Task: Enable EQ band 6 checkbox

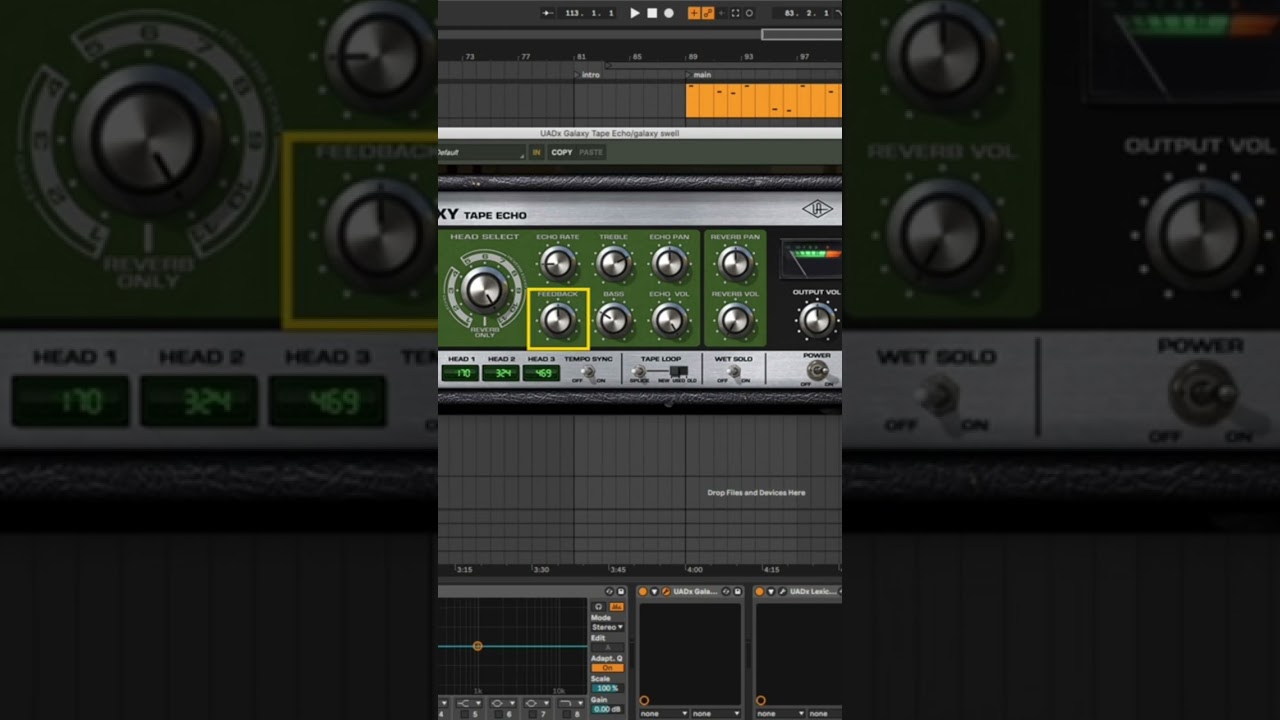Action: tap(499, 714)
